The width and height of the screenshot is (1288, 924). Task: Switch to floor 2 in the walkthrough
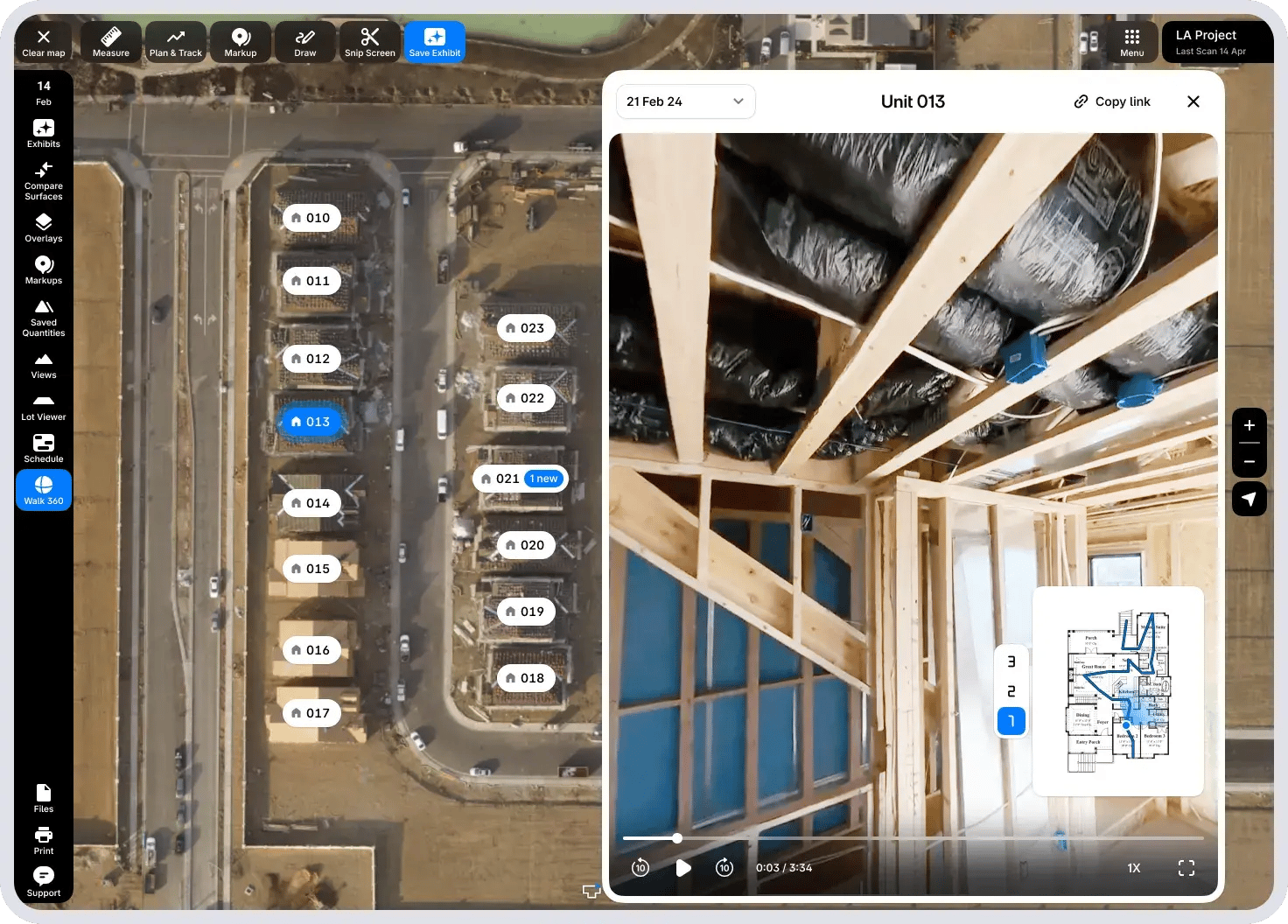[x=1011, y=691]
